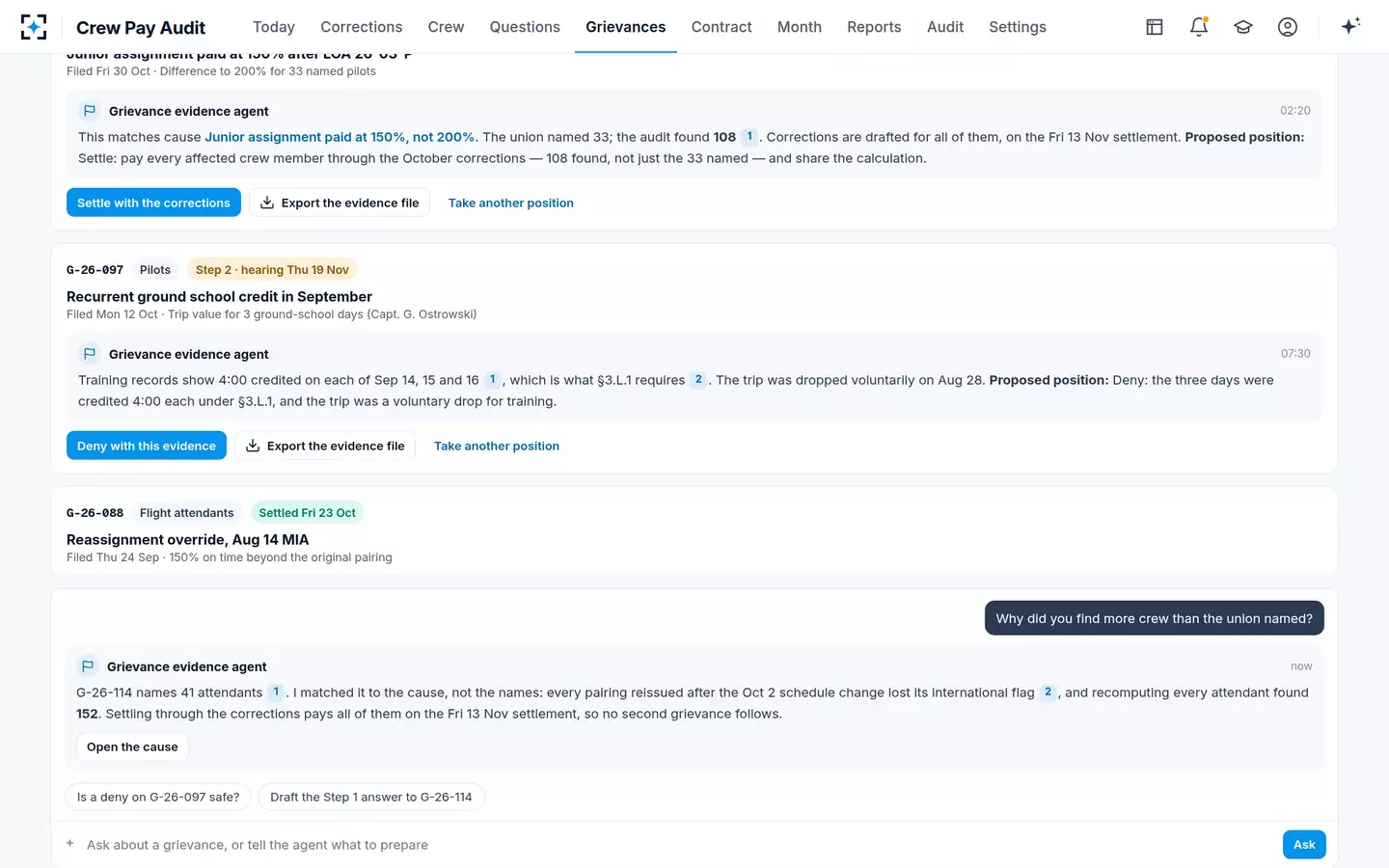Open the user account icon
Screen dimensions: 1389x868
(1288, 27)
